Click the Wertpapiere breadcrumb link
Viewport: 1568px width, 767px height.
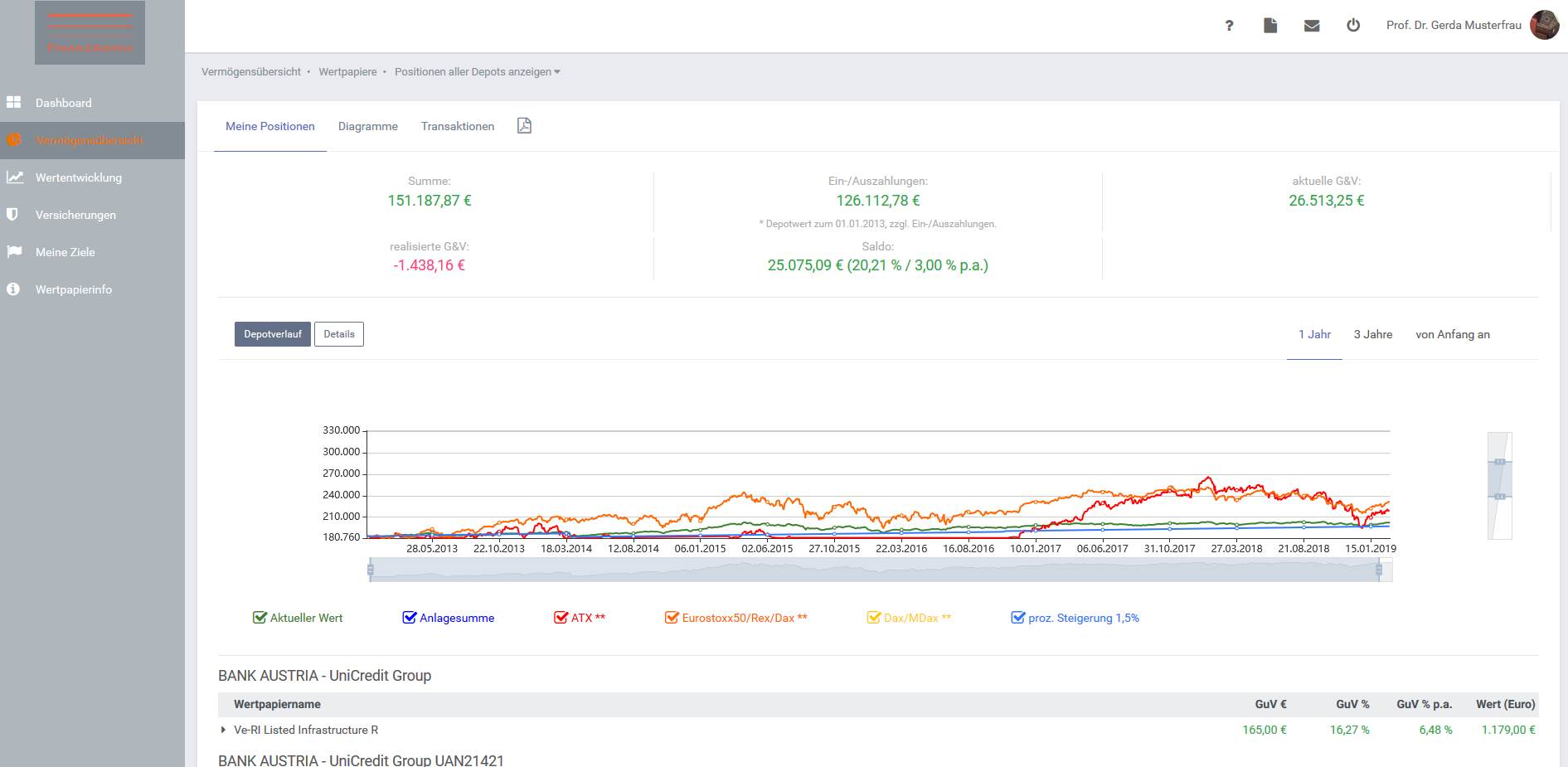(x=347, y=72)
